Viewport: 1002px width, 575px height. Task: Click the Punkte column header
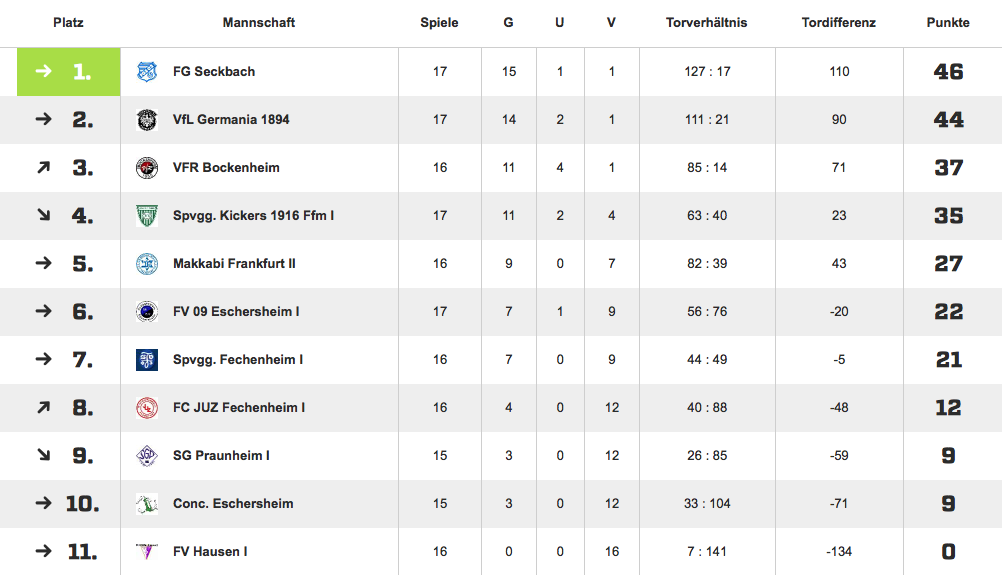(x=948, y=22)
